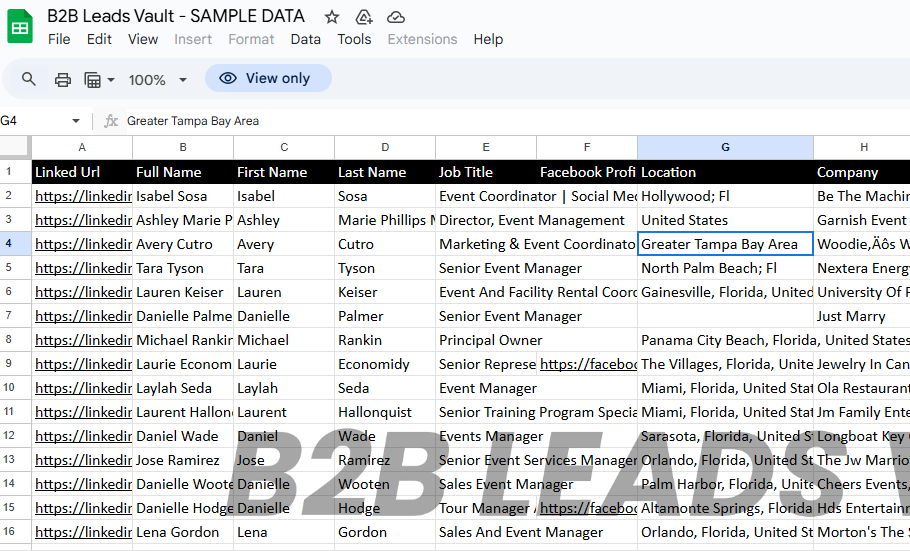Click the add to Drive shortcut icon
The height and width of the screenshot is (551, 910).
tap(364, 17)
